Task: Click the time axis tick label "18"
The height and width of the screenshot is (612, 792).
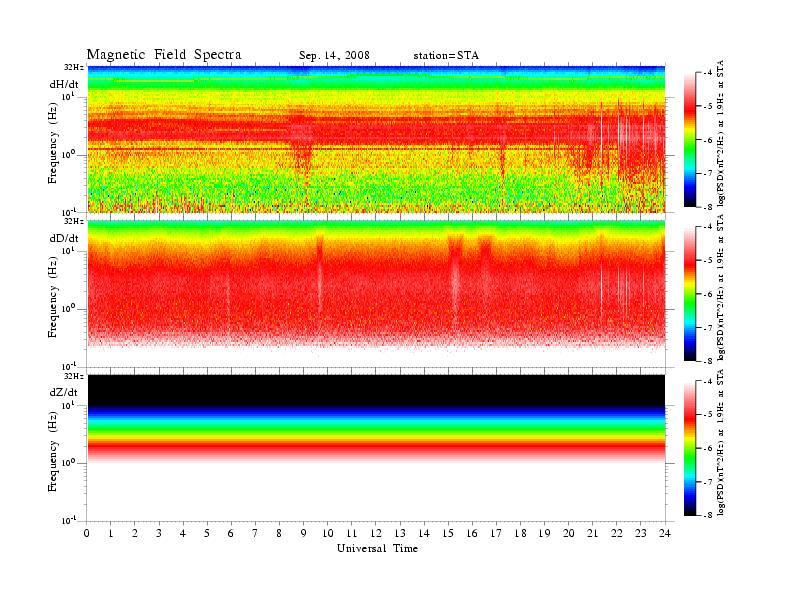Action: tap(521, 533)
